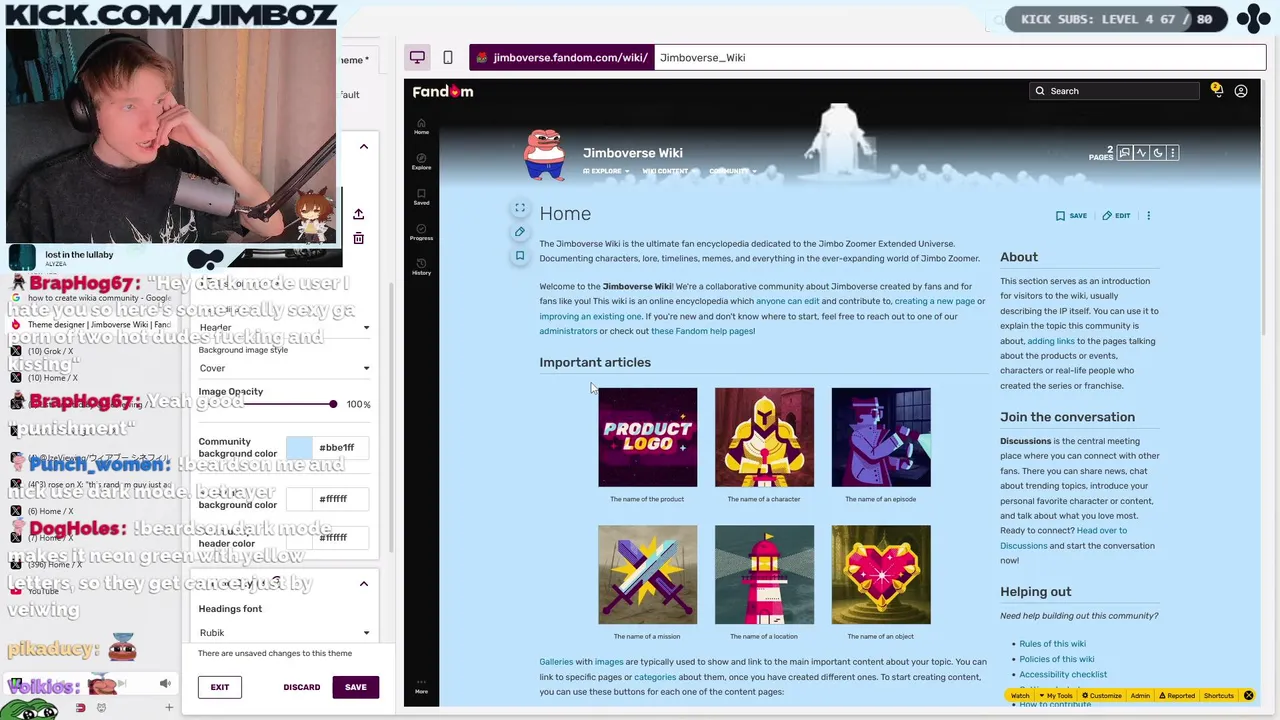Switch to mobile preview mode icon
This screenshot has height=720, width=1280.
tap(447, 57)
